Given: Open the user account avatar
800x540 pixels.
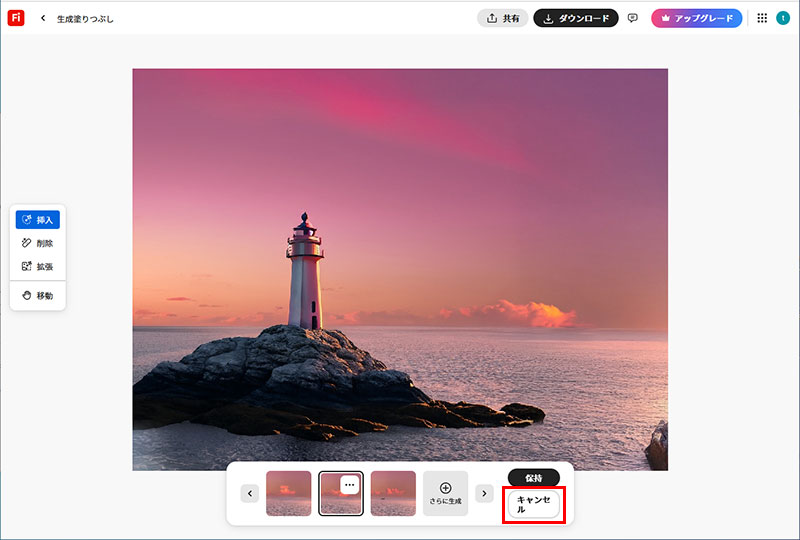Looking at the screenshot, I should [783, 18].
